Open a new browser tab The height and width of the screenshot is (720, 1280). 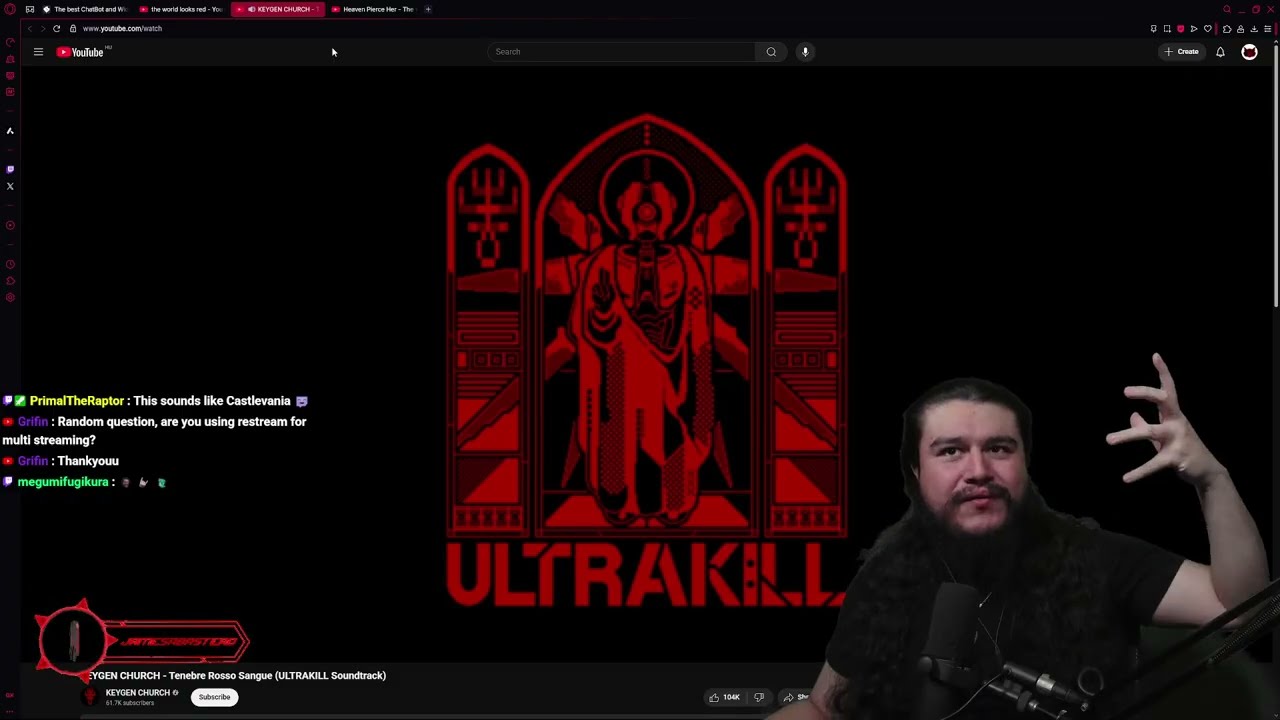(x=428, y=9)
